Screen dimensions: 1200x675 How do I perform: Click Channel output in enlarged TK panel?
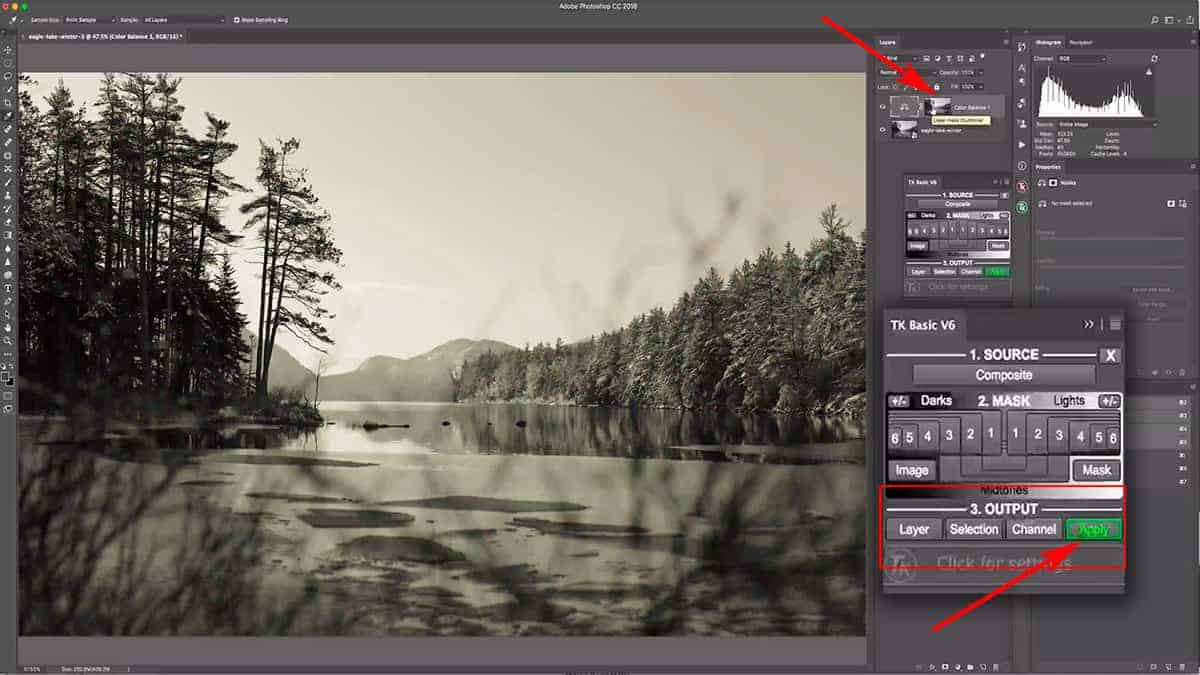click(1033, 529)
